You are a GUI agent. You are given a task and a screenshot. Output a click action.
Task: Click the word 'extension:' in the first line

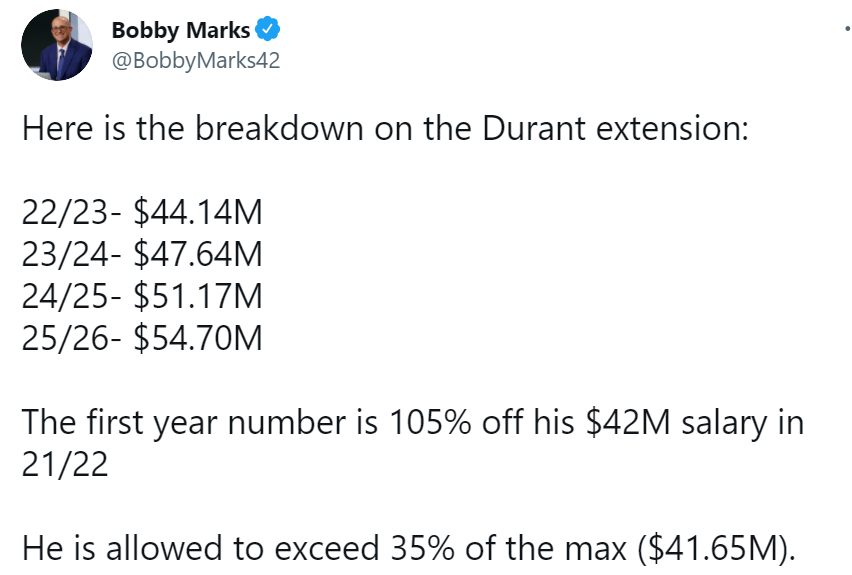[x=673, y=129]
